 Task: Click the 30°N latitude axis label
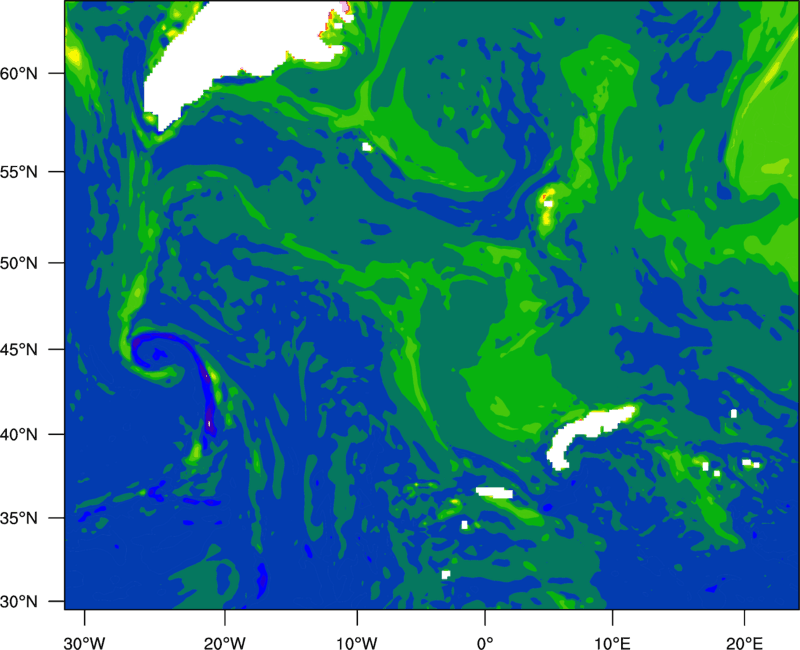(x=19, y=602)
